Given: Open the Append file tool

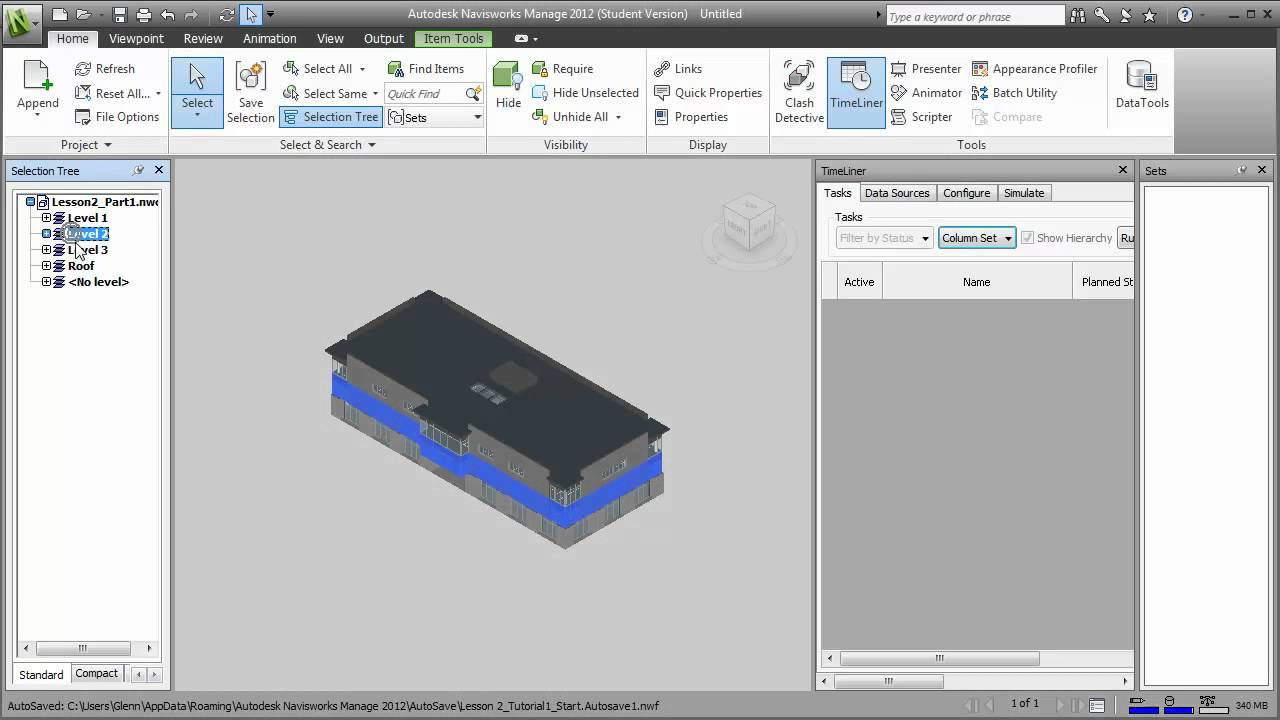Looking at the screenshot, I should pos(37,90).
